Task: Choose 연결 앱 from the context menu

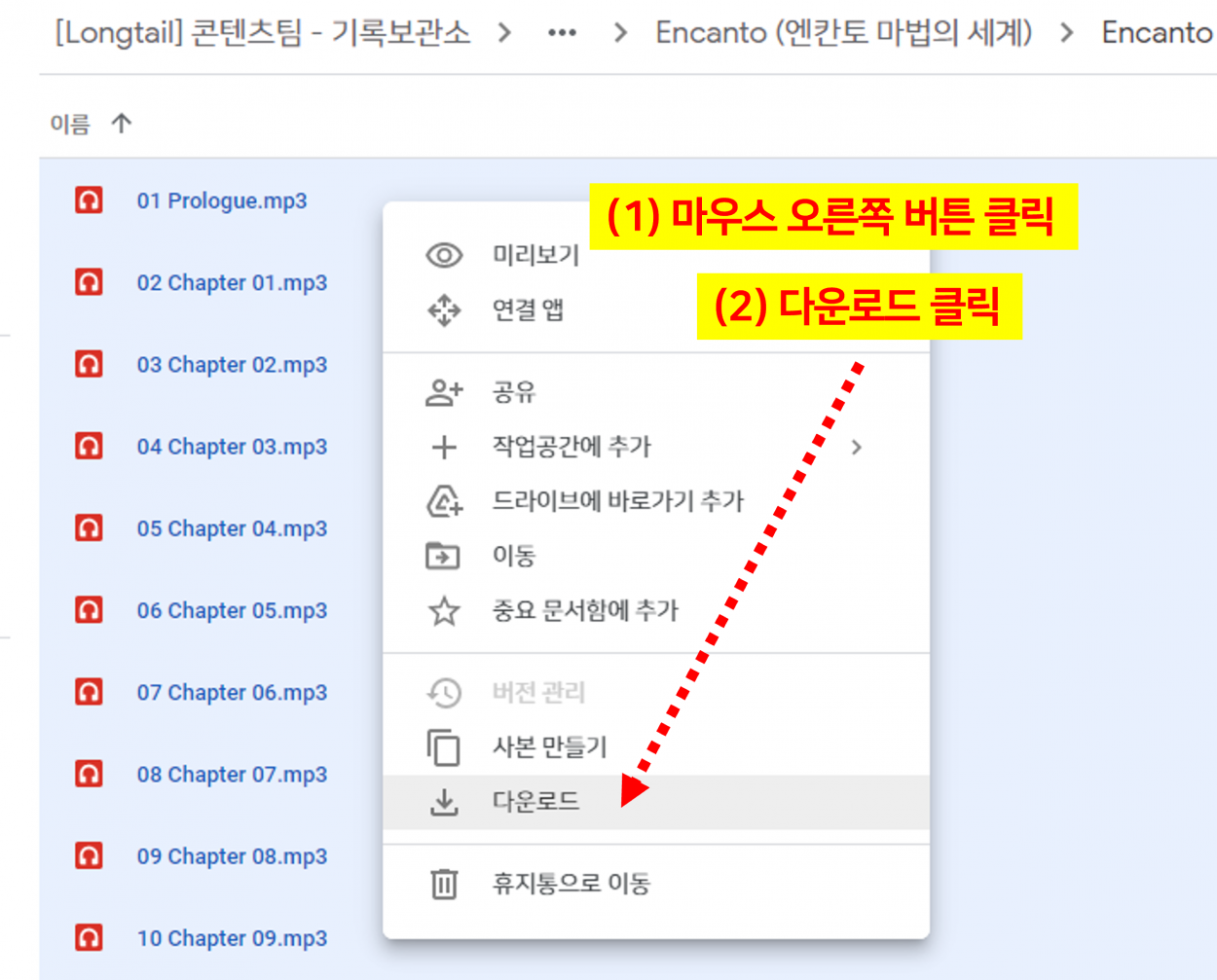Action: [528, 310]
